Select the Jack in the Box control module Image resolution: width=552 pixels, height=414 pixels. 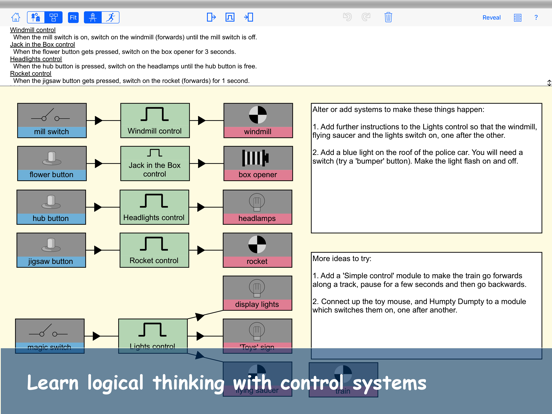tap(155, 164)
